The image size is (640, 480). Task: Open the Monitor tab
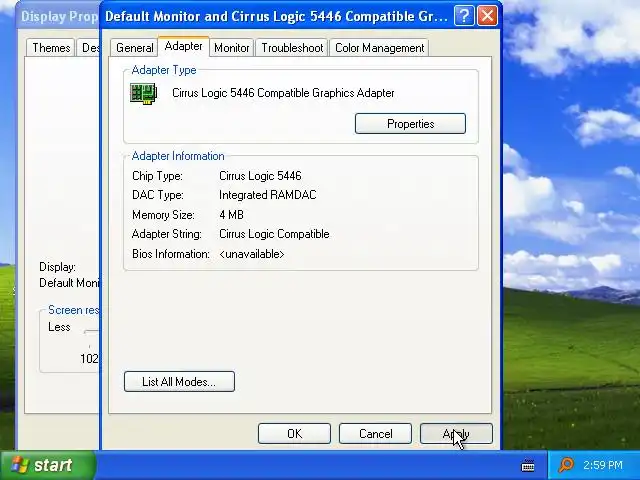click(x=231, y=48)
